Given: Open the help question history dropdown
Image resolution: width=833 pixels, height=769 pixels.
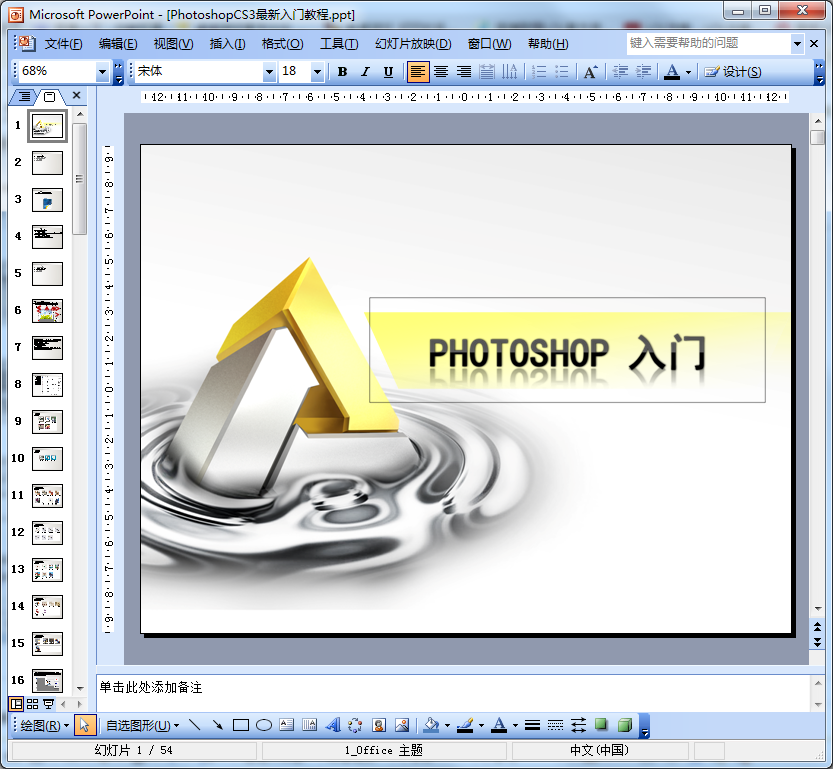Looking at the screenshot, I should coord(797,44).
